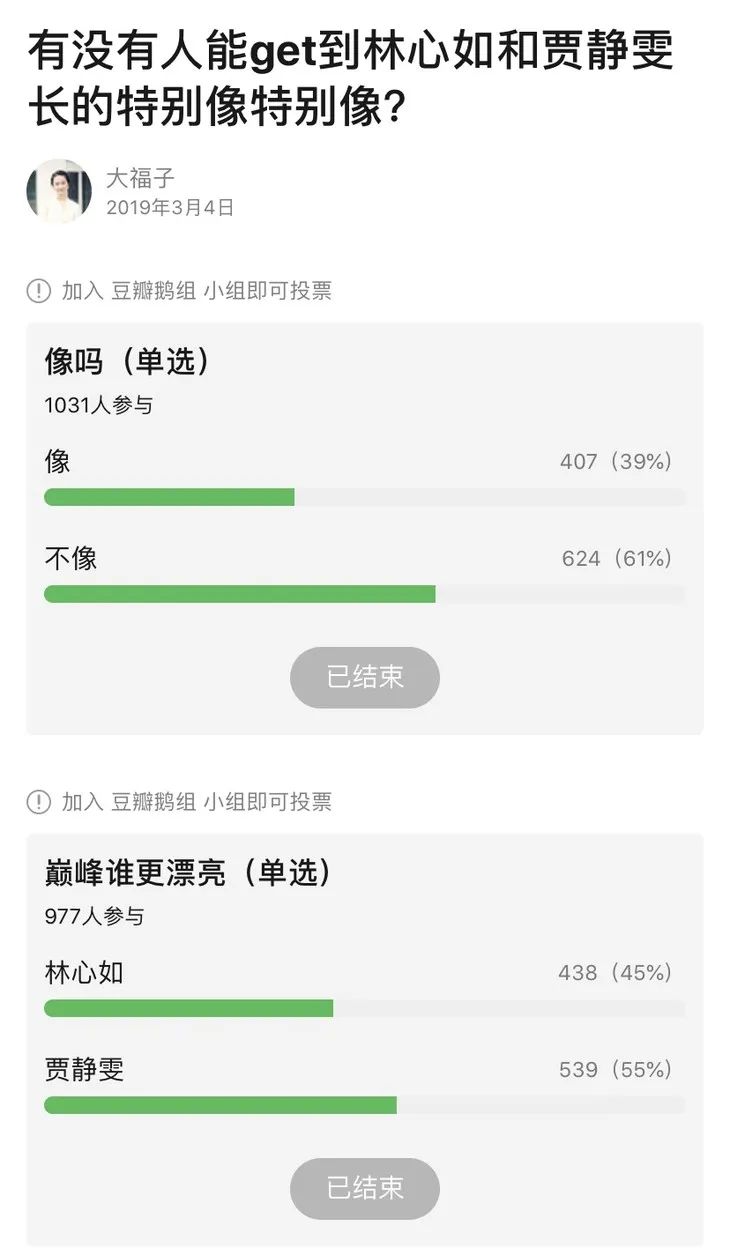Screen dimensions: 730x1255
Task: Click the 大福子 author avatar
Action: point(59,191)
